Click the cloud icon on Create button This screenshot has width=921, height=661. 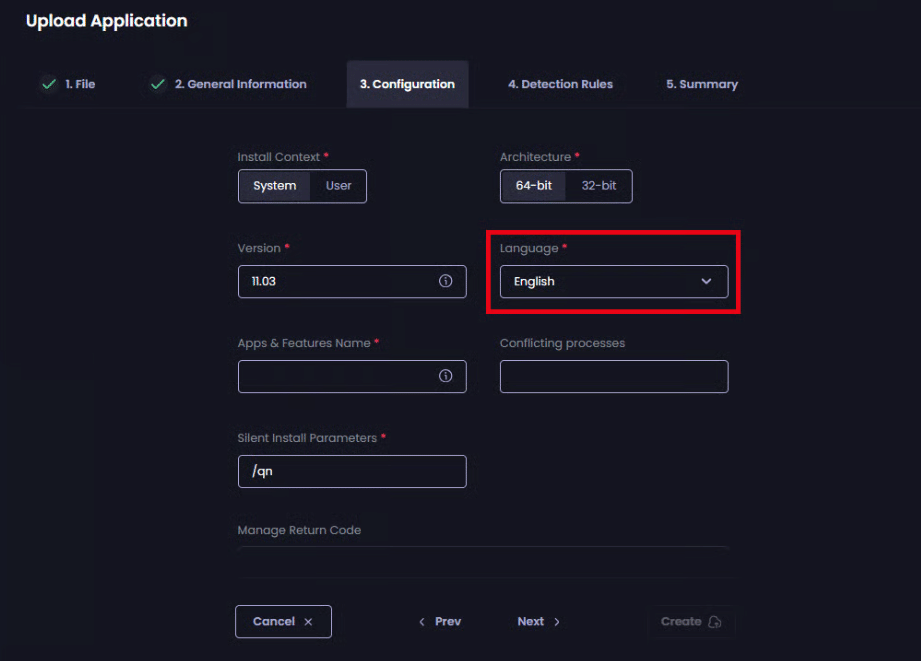click(714, 622)
